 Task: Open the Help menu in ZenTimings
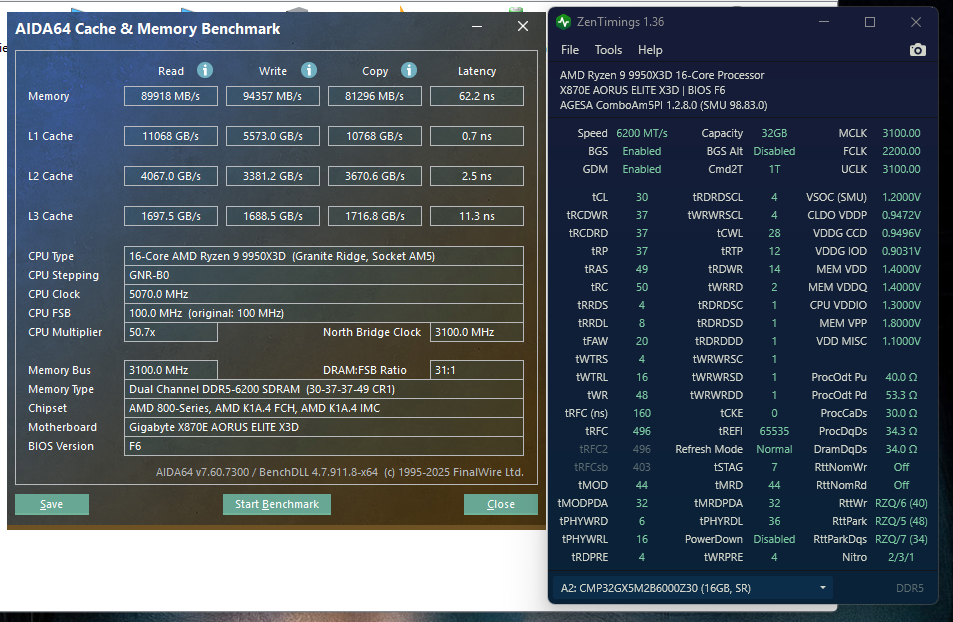650,50
